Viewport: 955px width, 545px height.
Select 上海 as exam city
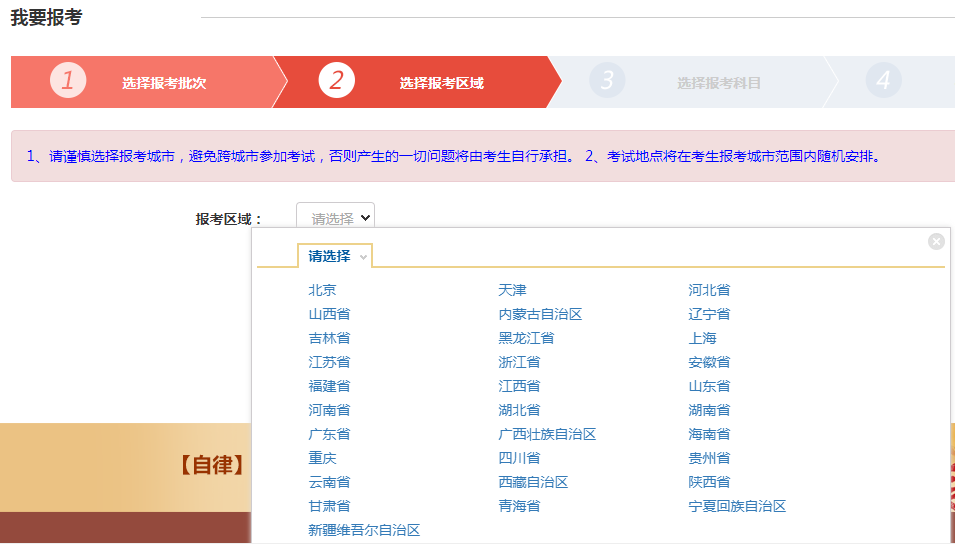pyautogui.click(x=702, y=338)
